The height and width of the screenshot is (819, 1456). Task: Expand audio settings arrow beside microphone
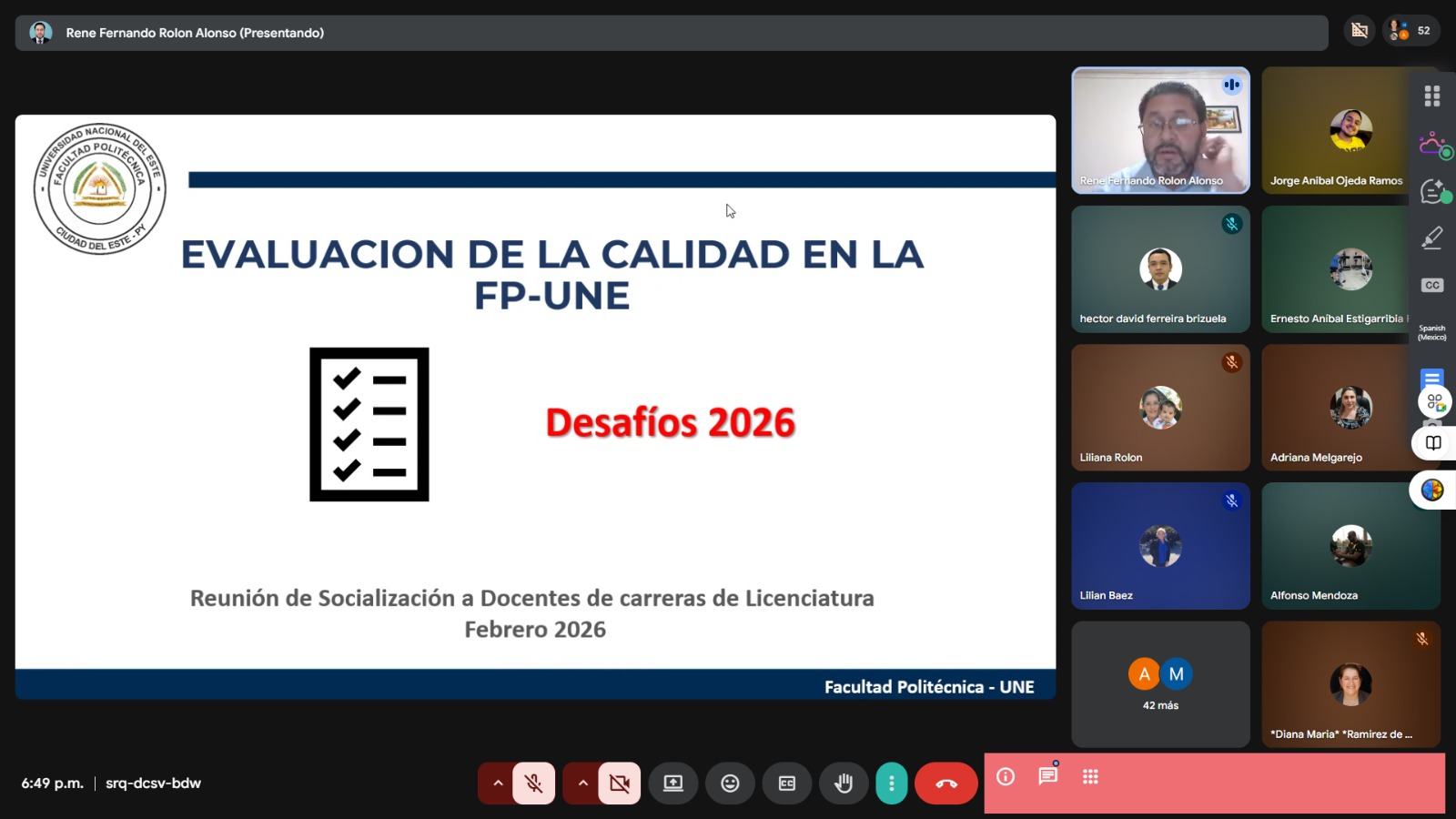(x=498, y=784)
